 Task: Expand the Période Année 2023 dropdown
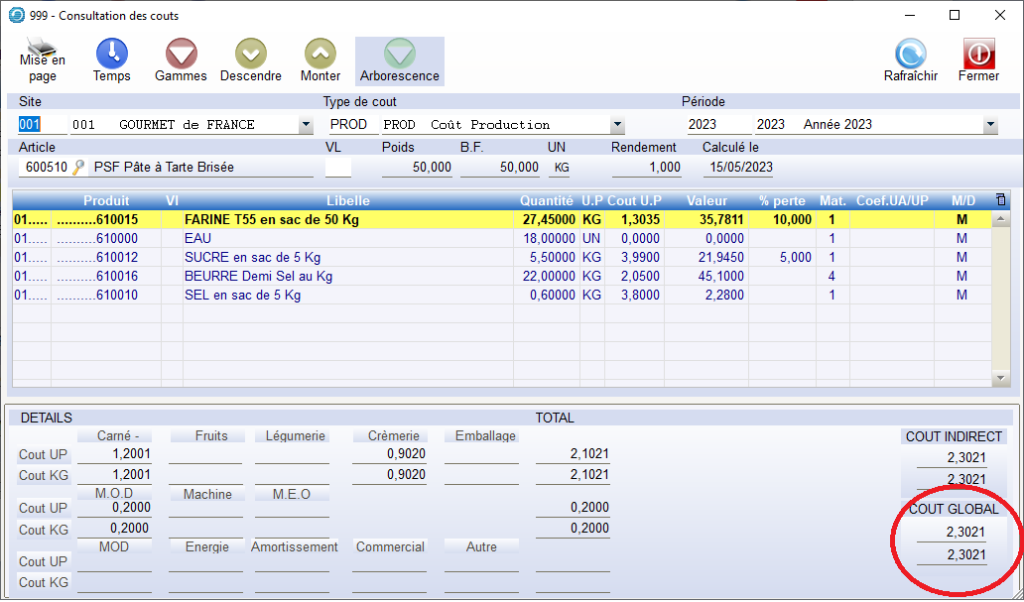pyautogui.click(x=990, y=126)
